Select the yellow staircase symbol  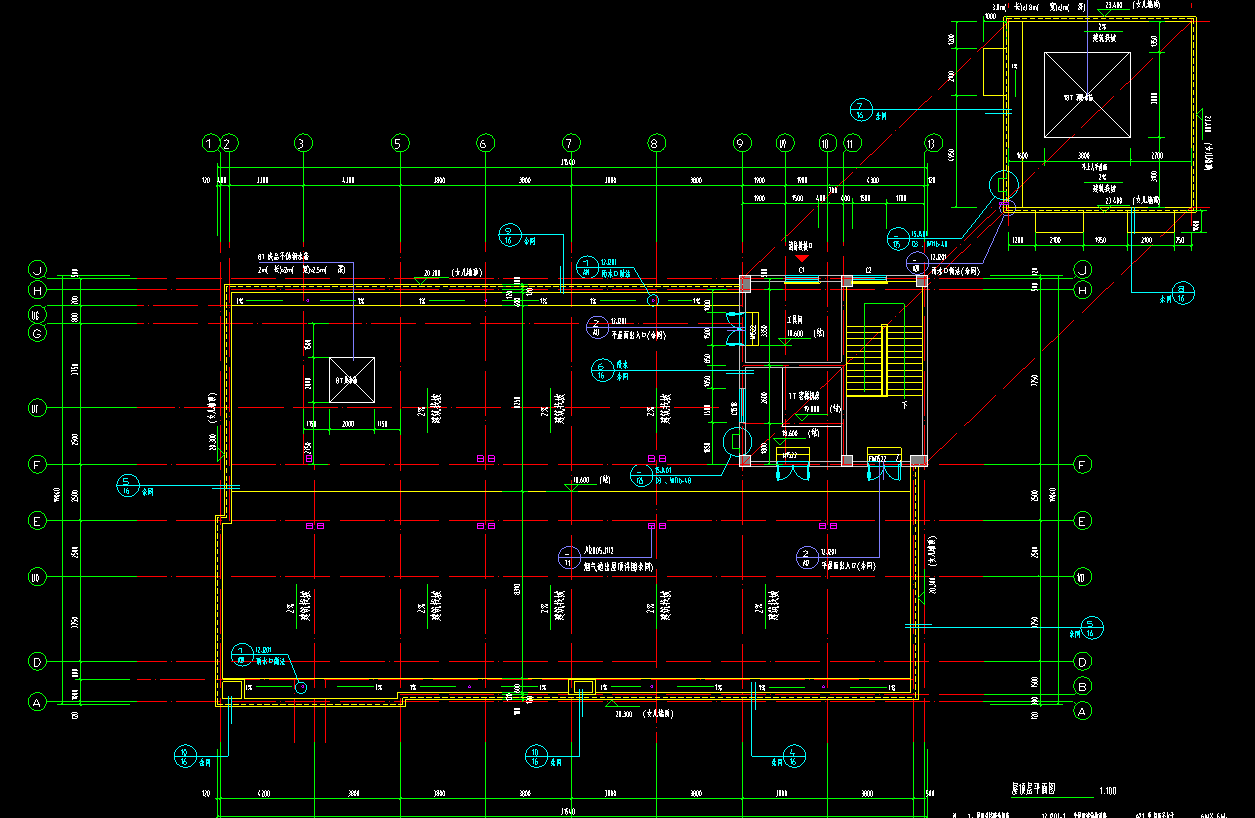pos(866,360)
